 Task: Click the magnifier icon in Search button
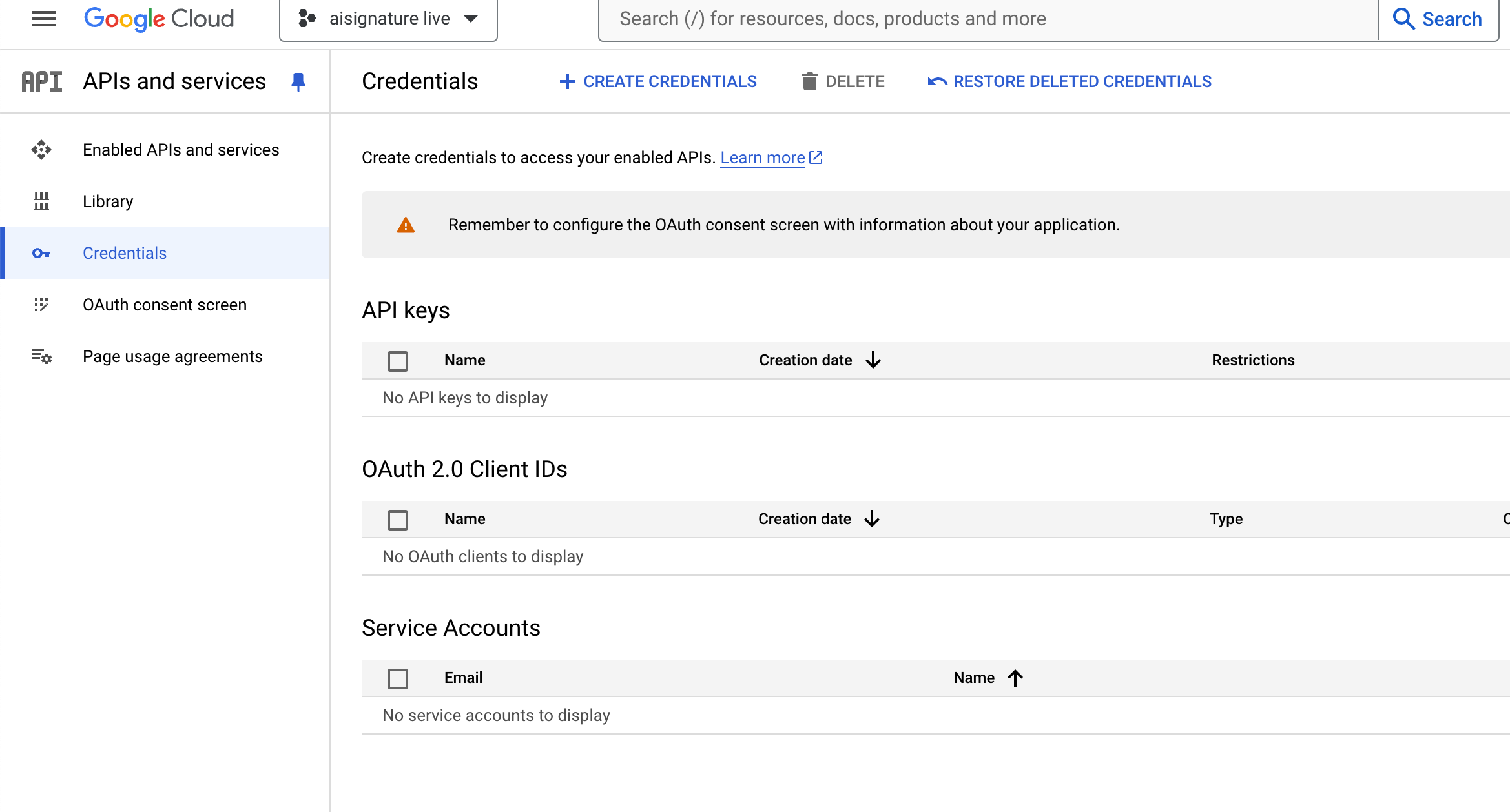[1403, 19]
